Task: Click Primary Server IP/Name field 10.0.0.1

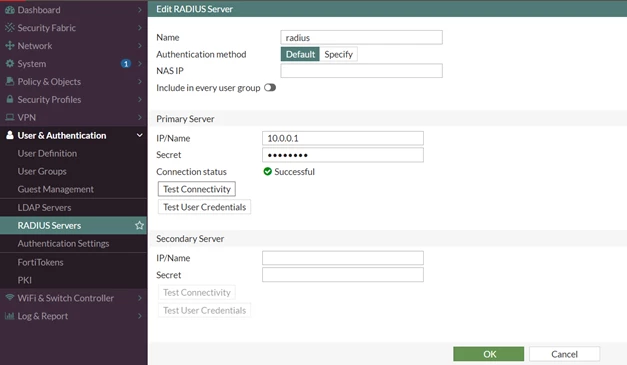Action: coord(343,138)
